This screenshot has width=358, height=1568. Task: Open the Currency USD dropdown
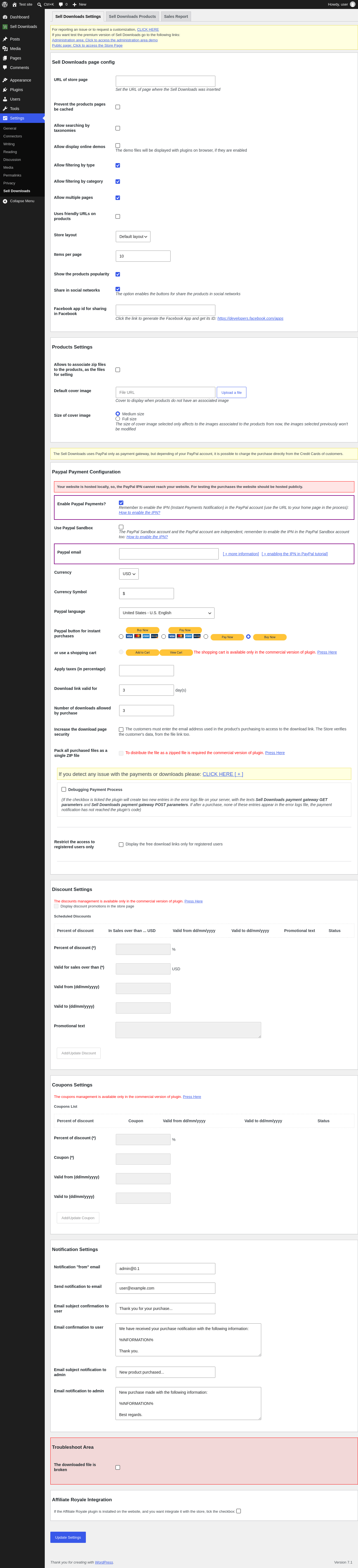[129, 574]
